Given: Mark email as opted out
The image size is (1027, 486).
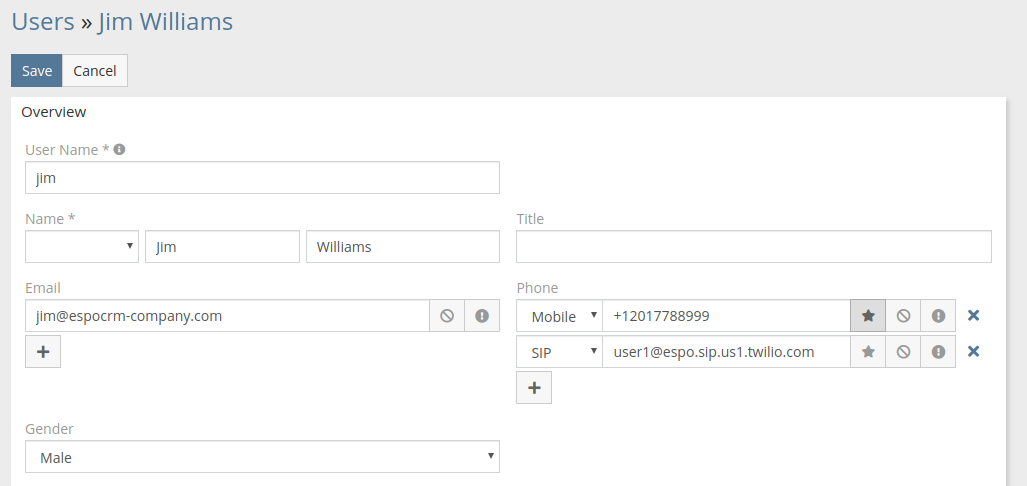Looking at the screenshot, I should tap(447, 316).
